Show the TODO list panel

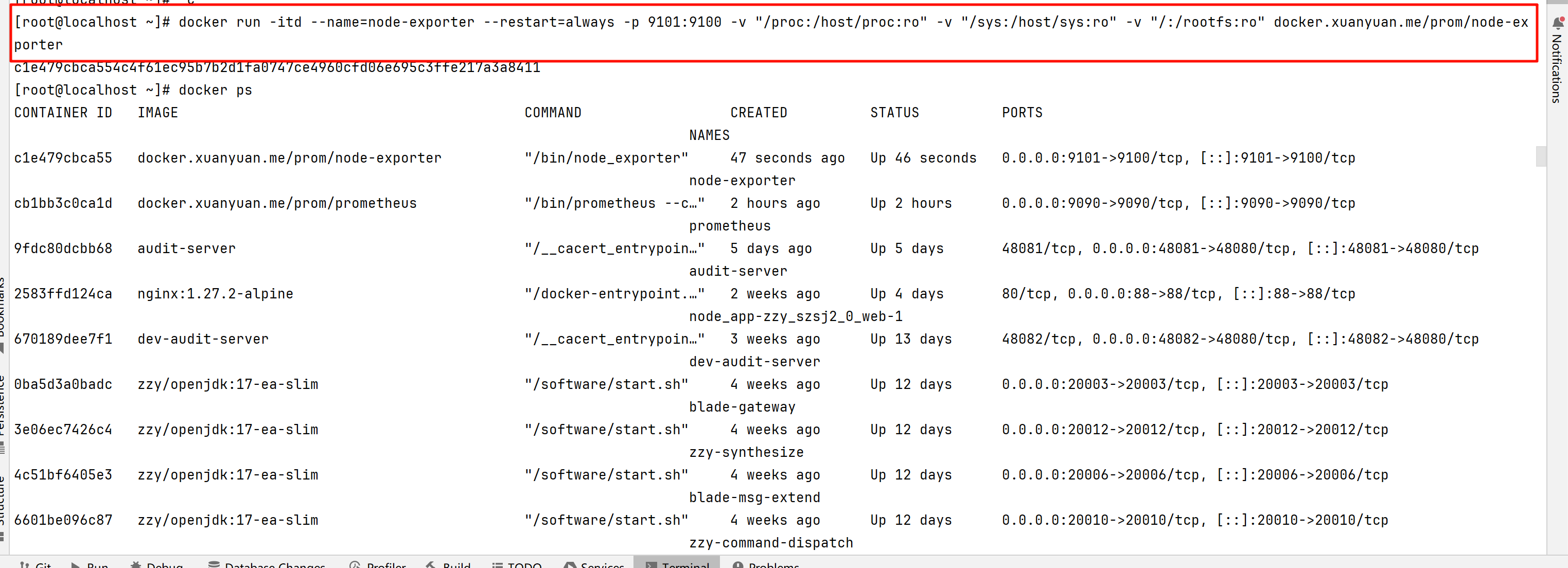[517, 564]
